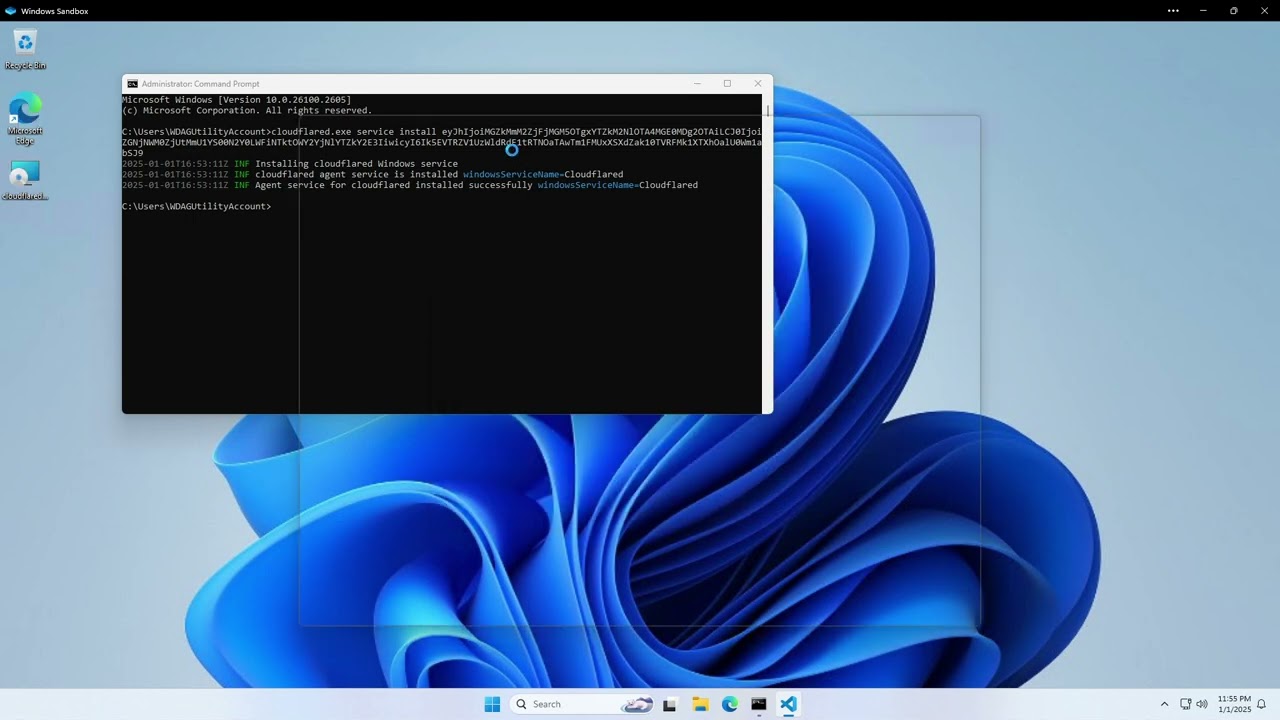
Task: Open the notifications bell
Action: coord(1262,704)
